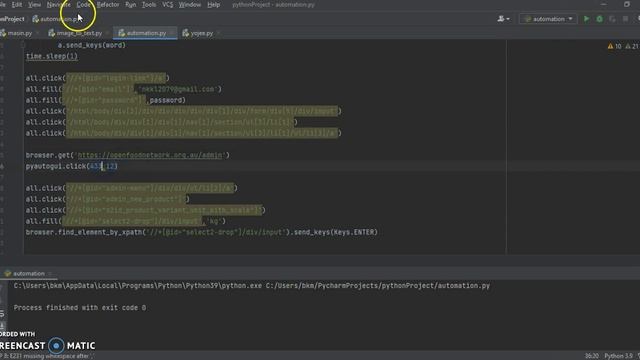
Task: Click the Python 3.9 interpreter in status bar
Action: [618, 356]
